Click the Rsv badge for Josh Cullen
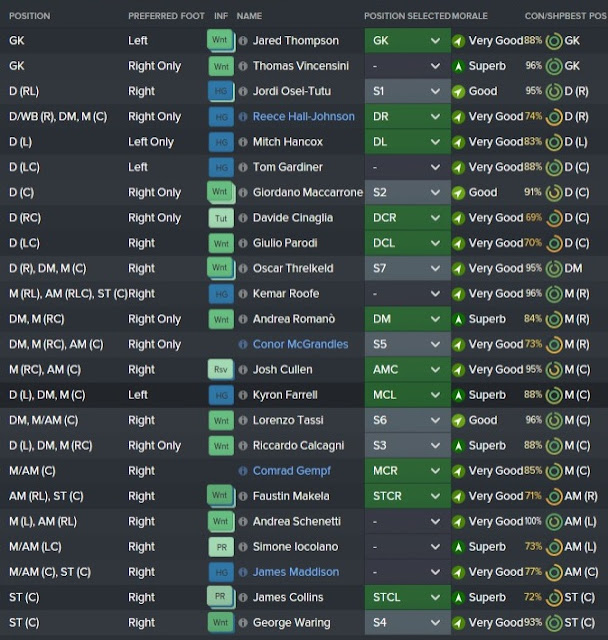 click(x=221, y=369)
